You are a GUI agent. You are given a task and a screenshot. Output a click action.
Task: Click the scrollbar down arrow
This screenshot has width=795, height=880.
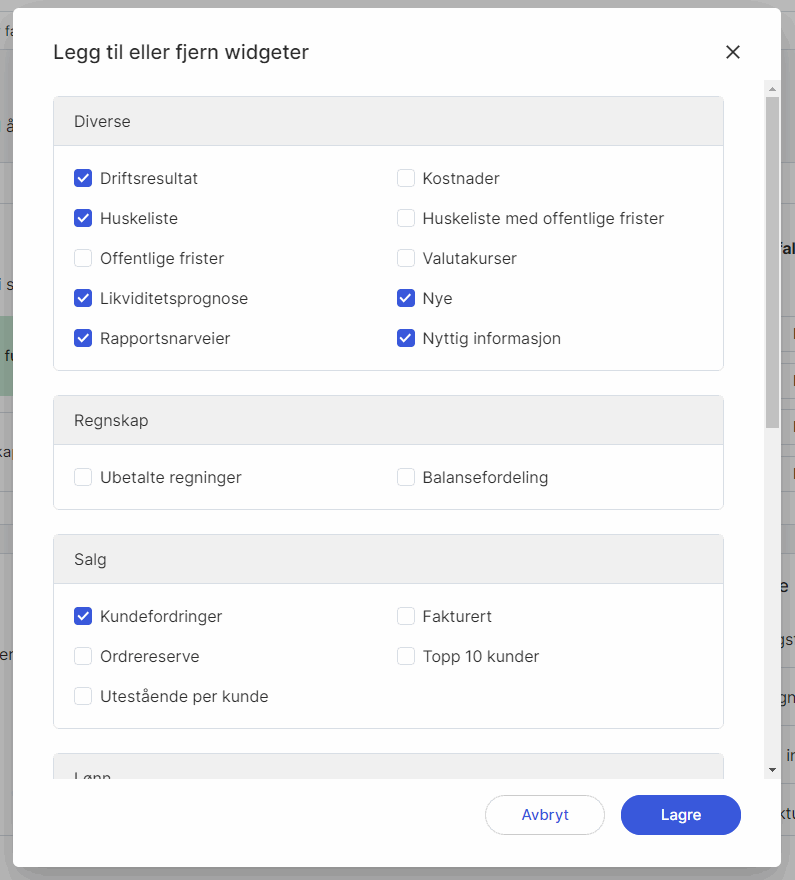(772, 770)
